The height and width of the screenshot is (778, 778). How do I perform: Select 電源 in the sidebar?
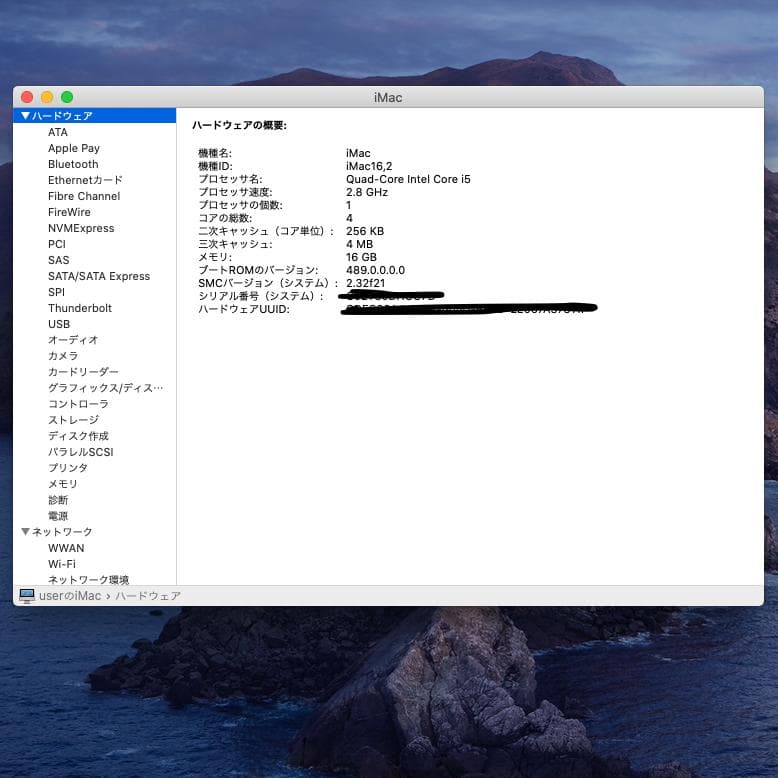coord(58,516)
